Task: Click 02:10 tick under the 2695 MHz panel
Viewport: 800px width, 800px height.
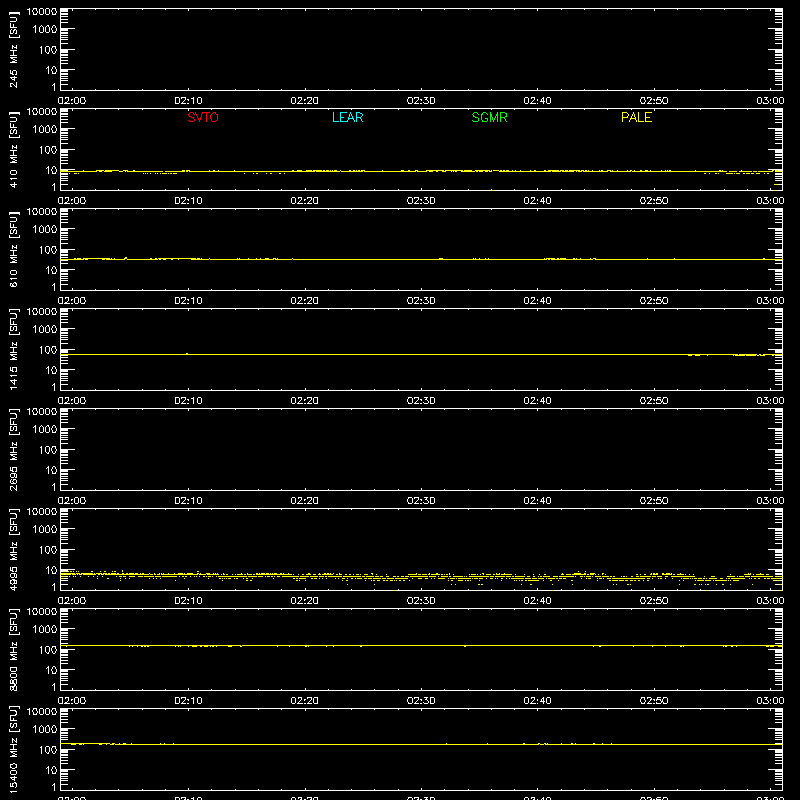Action: [x=188, y=501]
